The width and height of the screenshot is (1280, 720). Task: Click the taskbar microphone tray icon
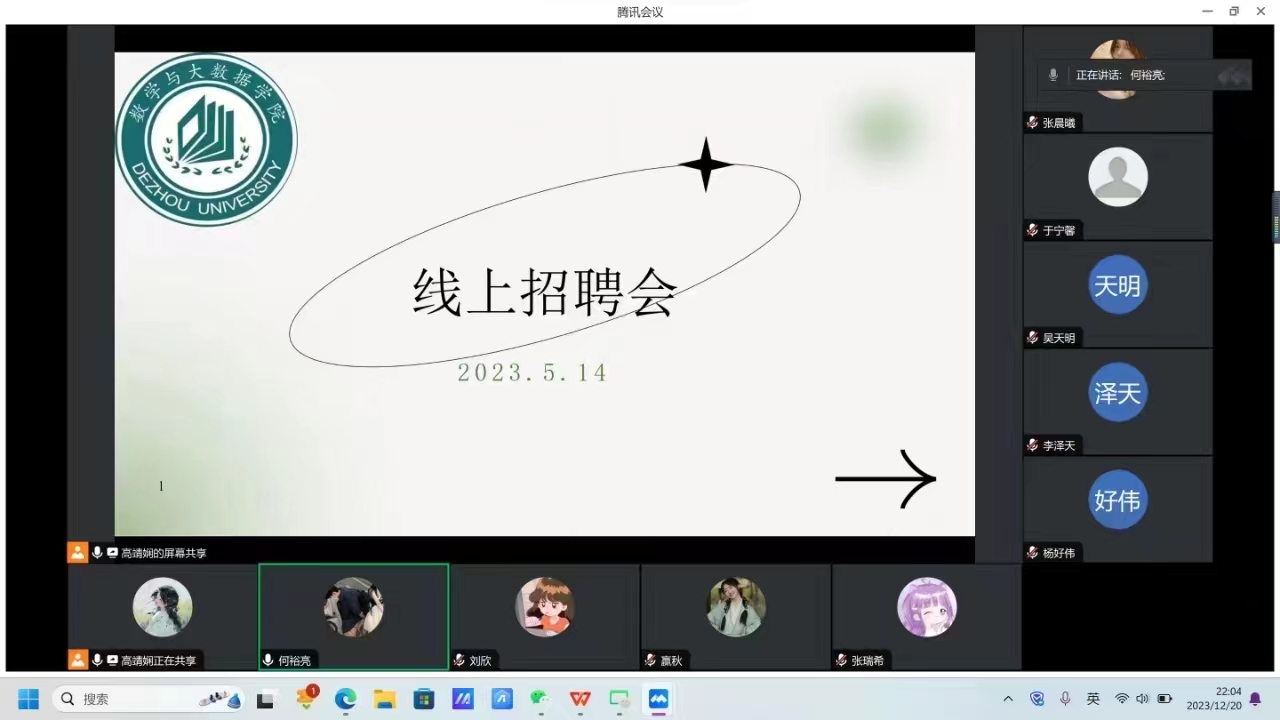click(1065, 699)
